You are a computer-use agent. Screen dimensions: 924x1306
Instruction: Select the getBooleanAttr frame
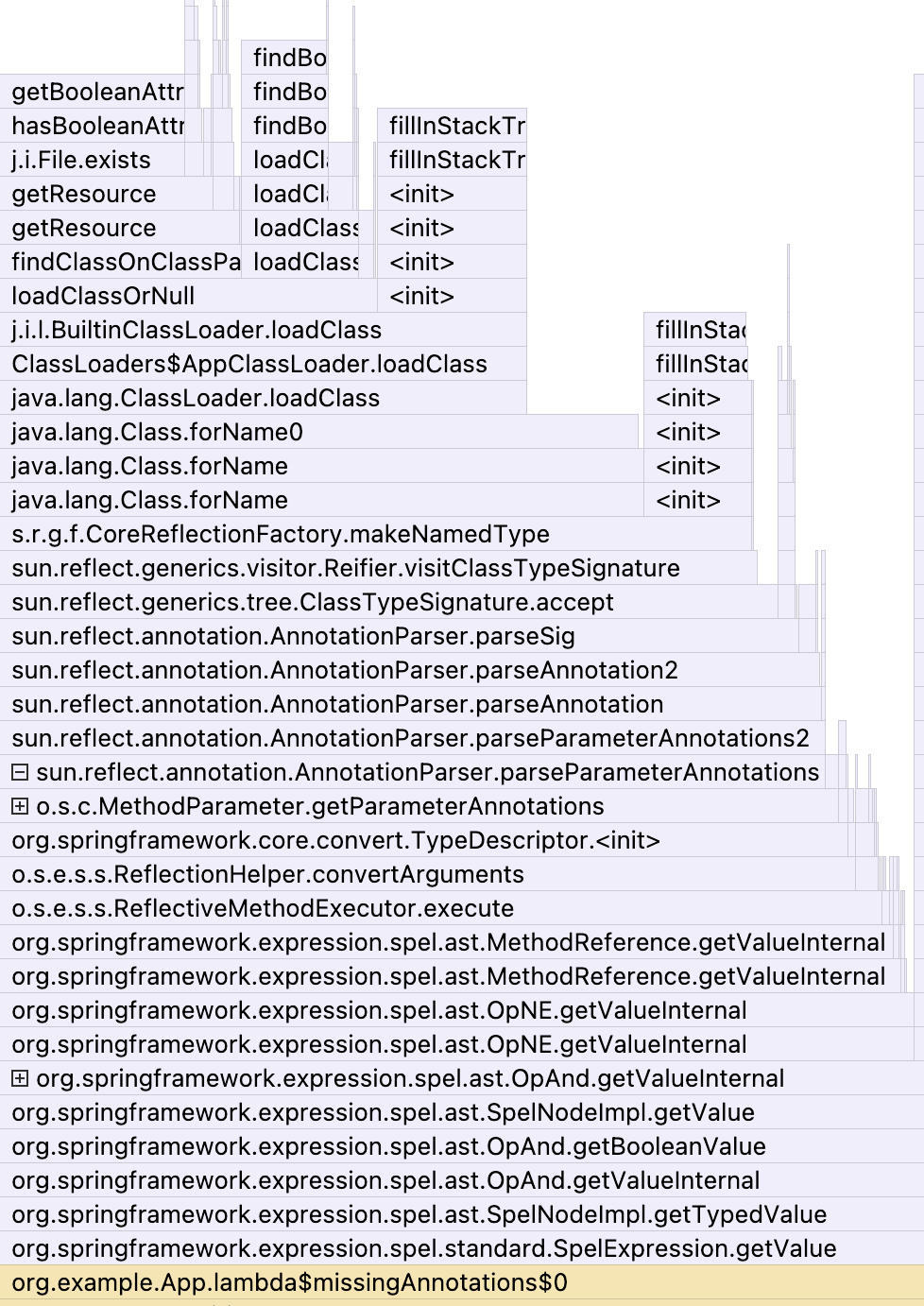93,92
